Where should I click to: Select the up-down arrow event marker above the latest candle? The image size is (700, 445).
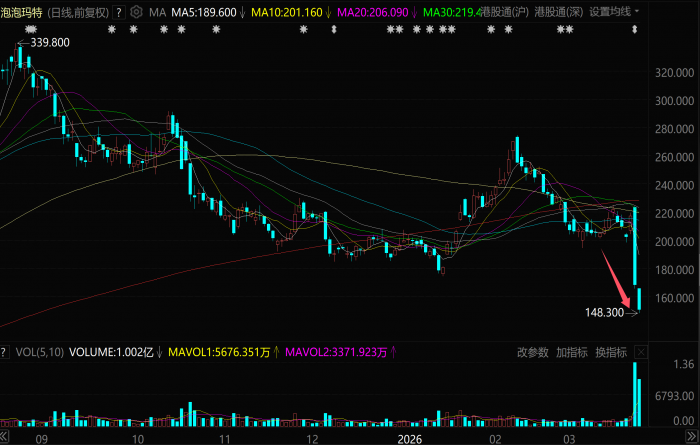(x=634, y=30)
